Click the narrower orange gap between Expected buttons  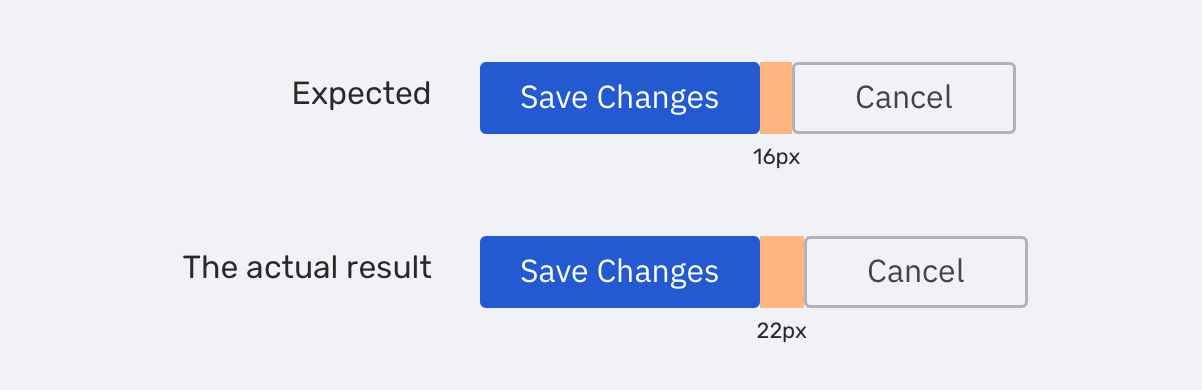776,98
